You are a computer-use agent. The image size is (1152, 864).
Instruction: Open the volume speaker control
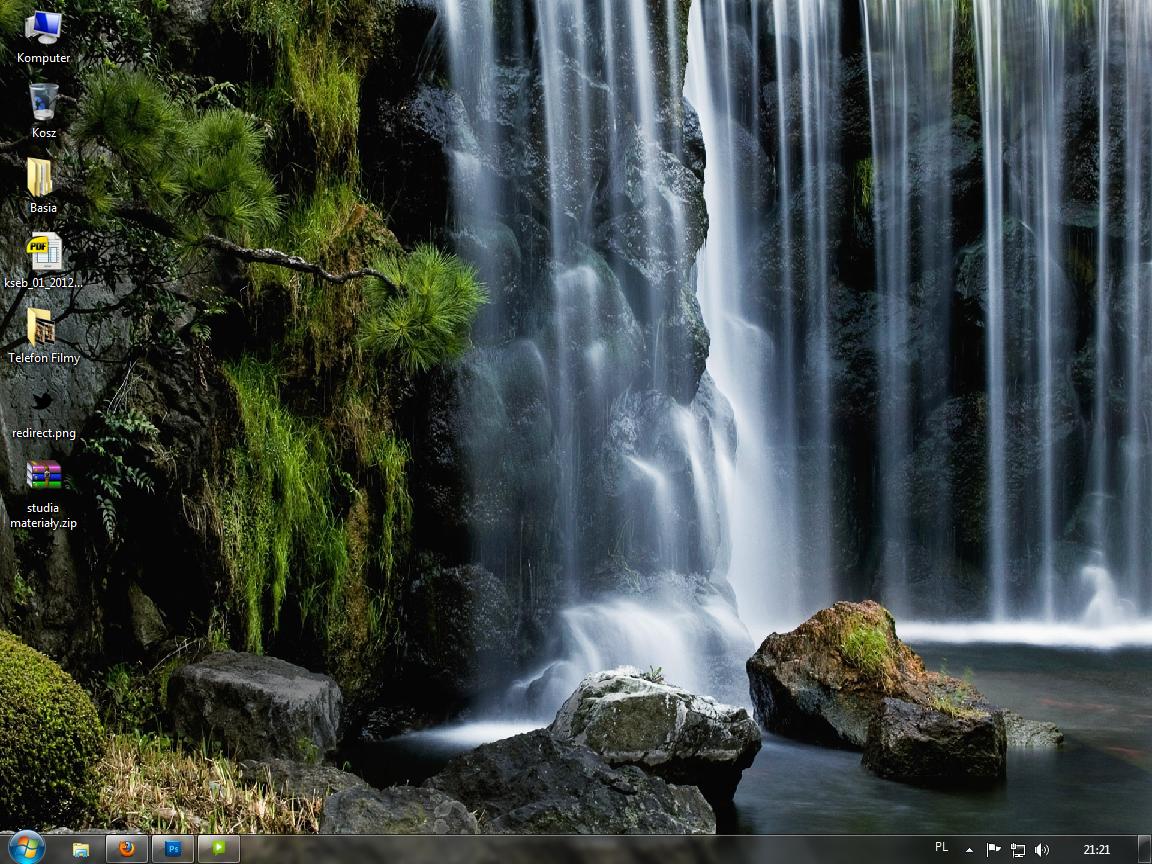pyautogui.click(x=1042, y=850)
